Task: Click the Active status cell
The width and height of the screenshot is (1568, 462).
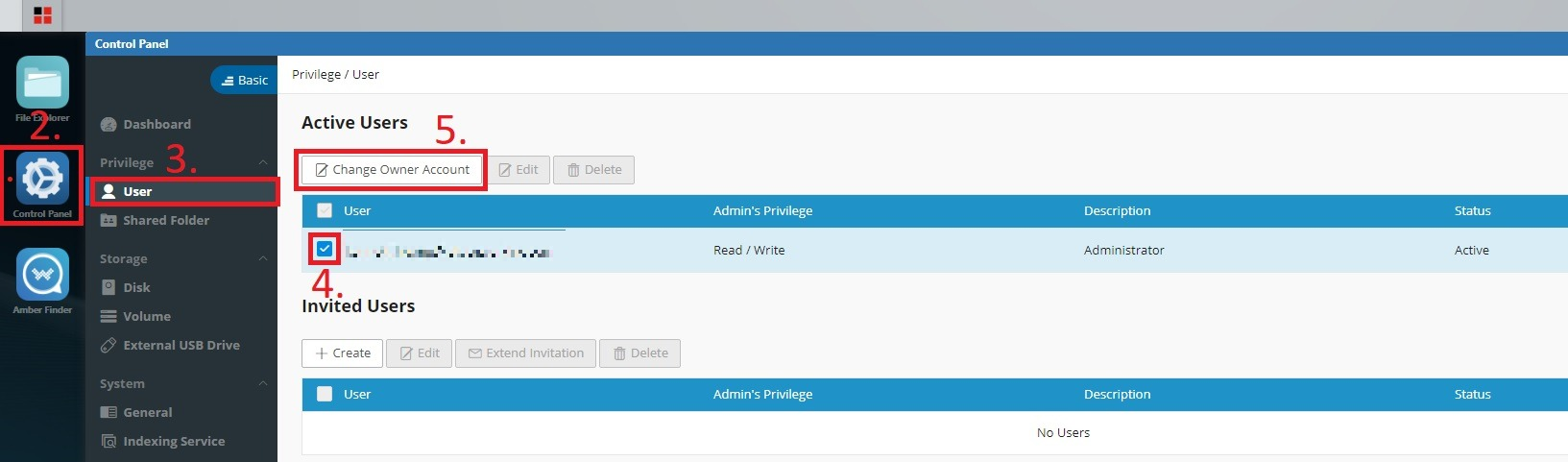Action: 1472,250
